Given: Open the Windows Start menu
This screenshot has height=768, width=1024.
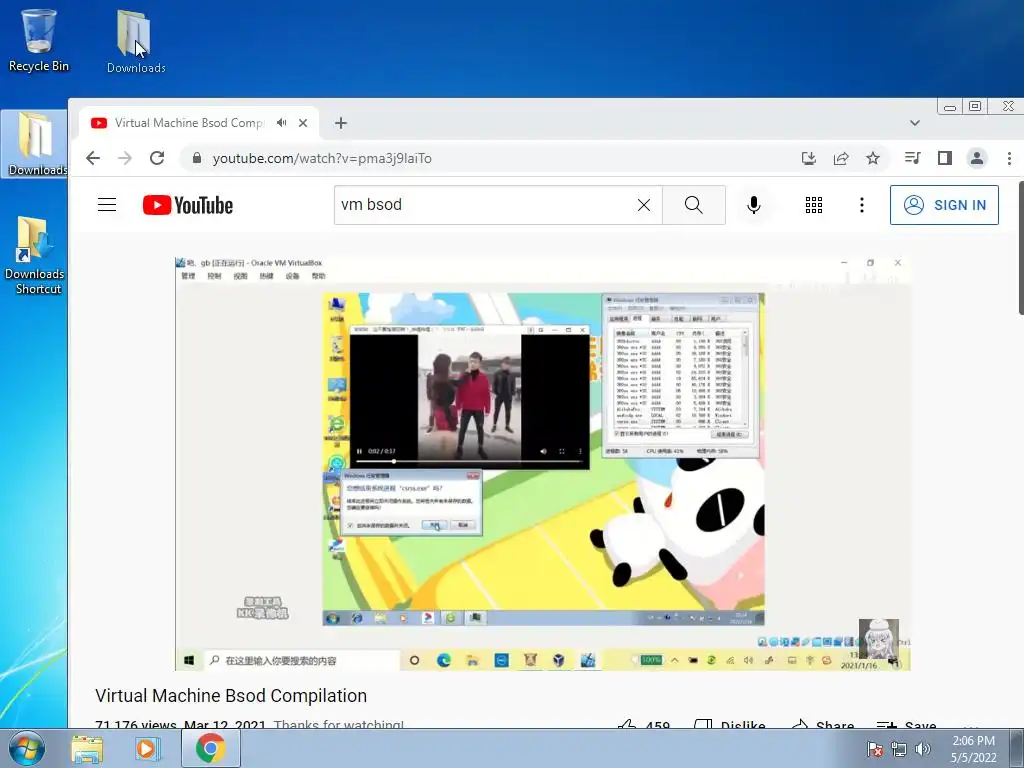Looking at the screenshot, I should point(26,748).
